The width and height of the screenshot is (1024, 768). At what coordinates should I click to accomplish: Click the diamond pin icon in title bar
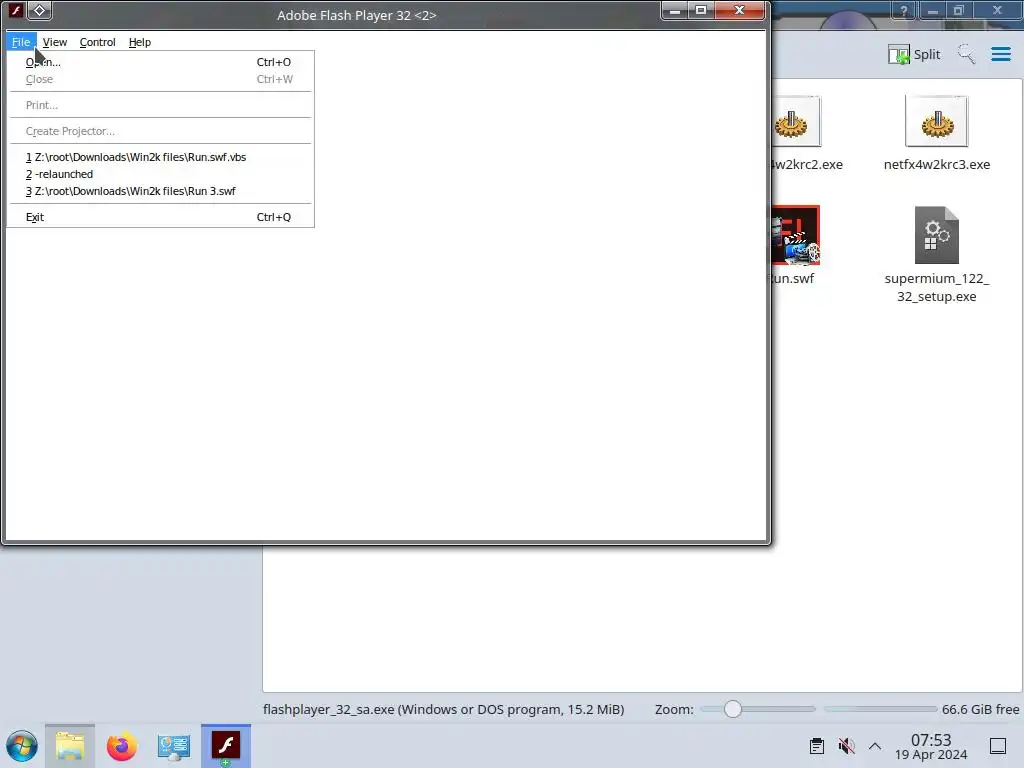pos(39,10)
